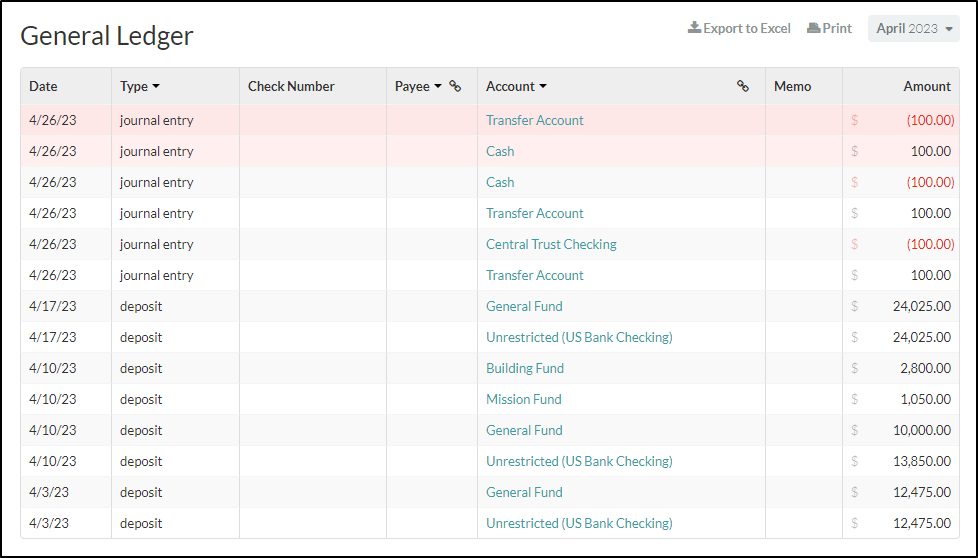
Task: Open the Central Trust Checking account link
Action: click(x=551, y=244)
